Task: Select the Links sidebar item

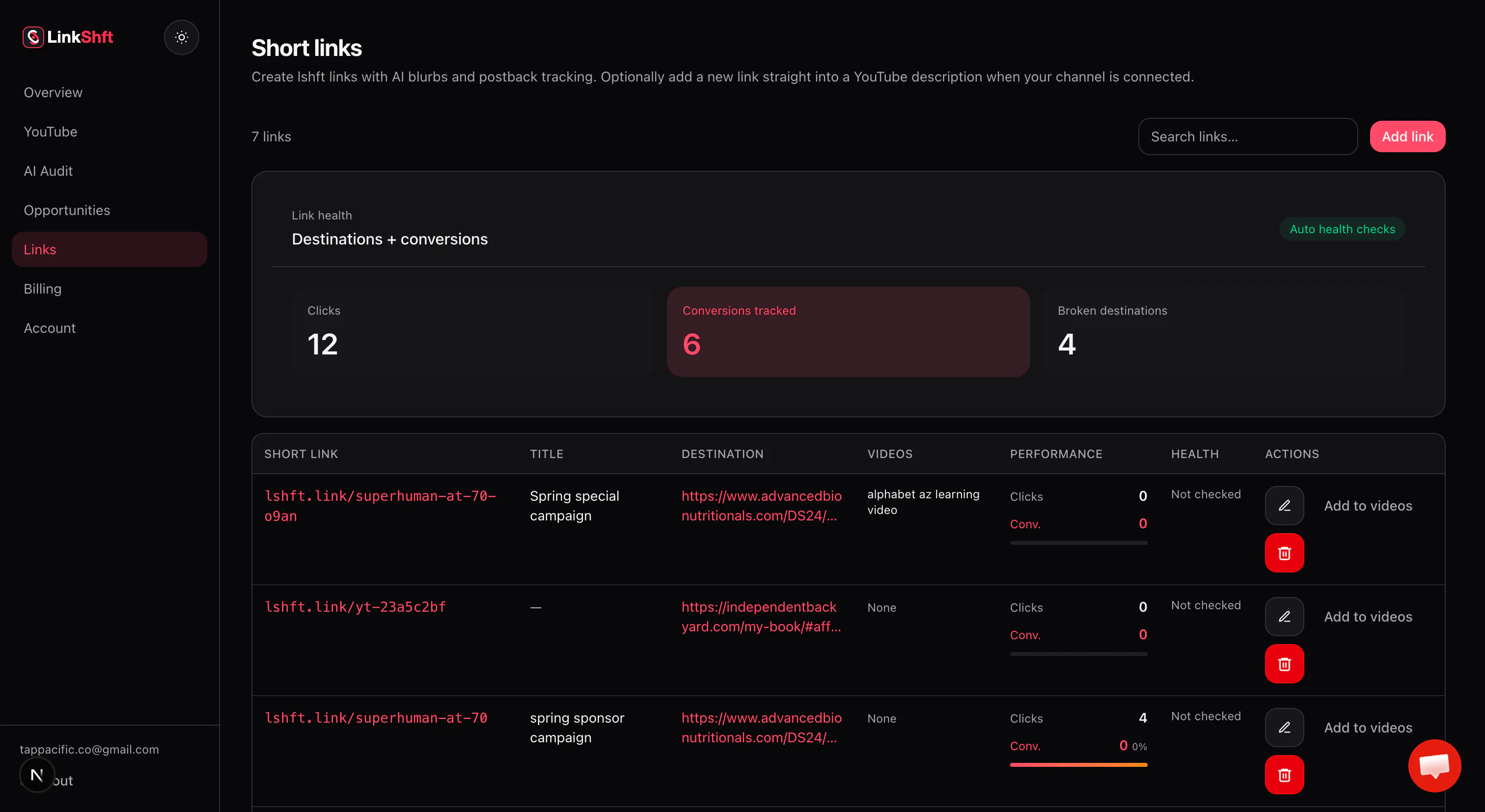Action: pos(110,249)
